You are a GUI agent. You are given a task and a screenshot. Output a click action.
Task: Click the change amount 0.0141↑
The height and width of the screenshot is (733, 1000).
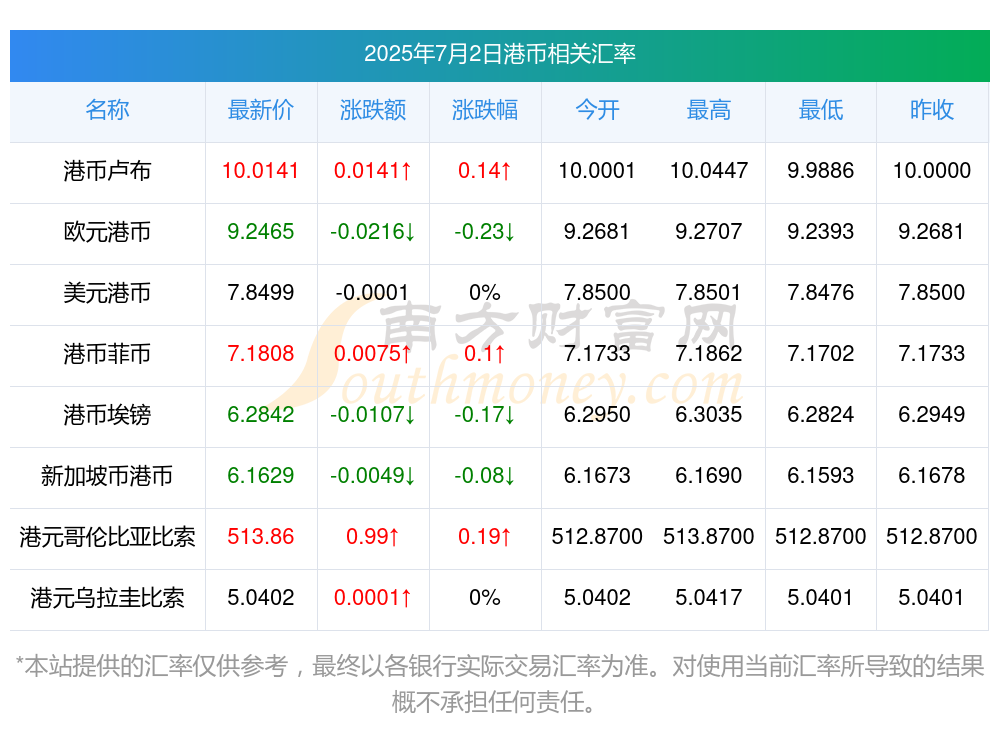tap(373, 171)
